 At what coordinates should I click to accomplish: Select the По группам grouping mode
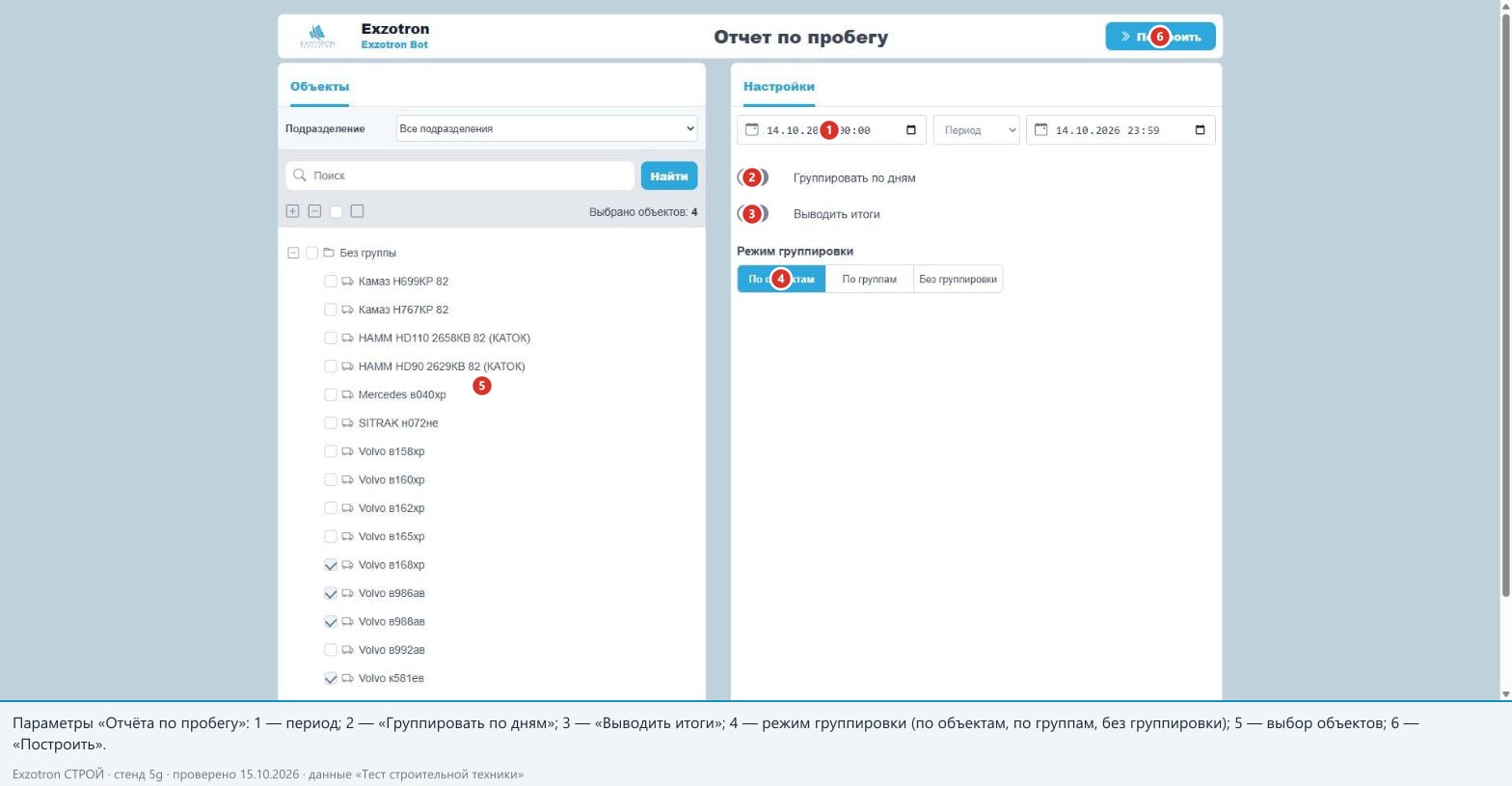[870, 279]
